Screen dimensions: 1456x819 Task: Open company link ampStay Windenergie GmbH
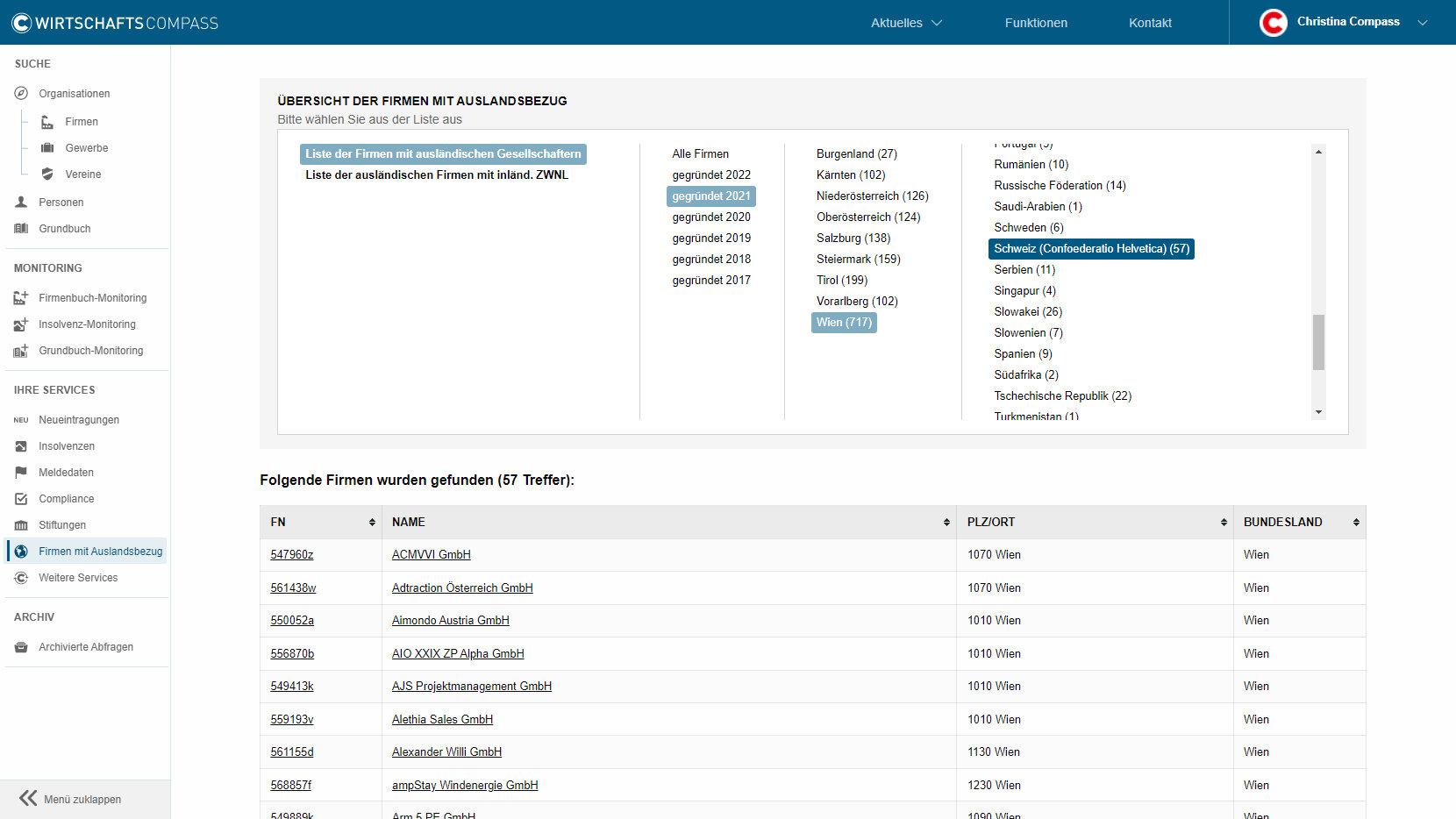pyautogui.click(x=465, y=785)
